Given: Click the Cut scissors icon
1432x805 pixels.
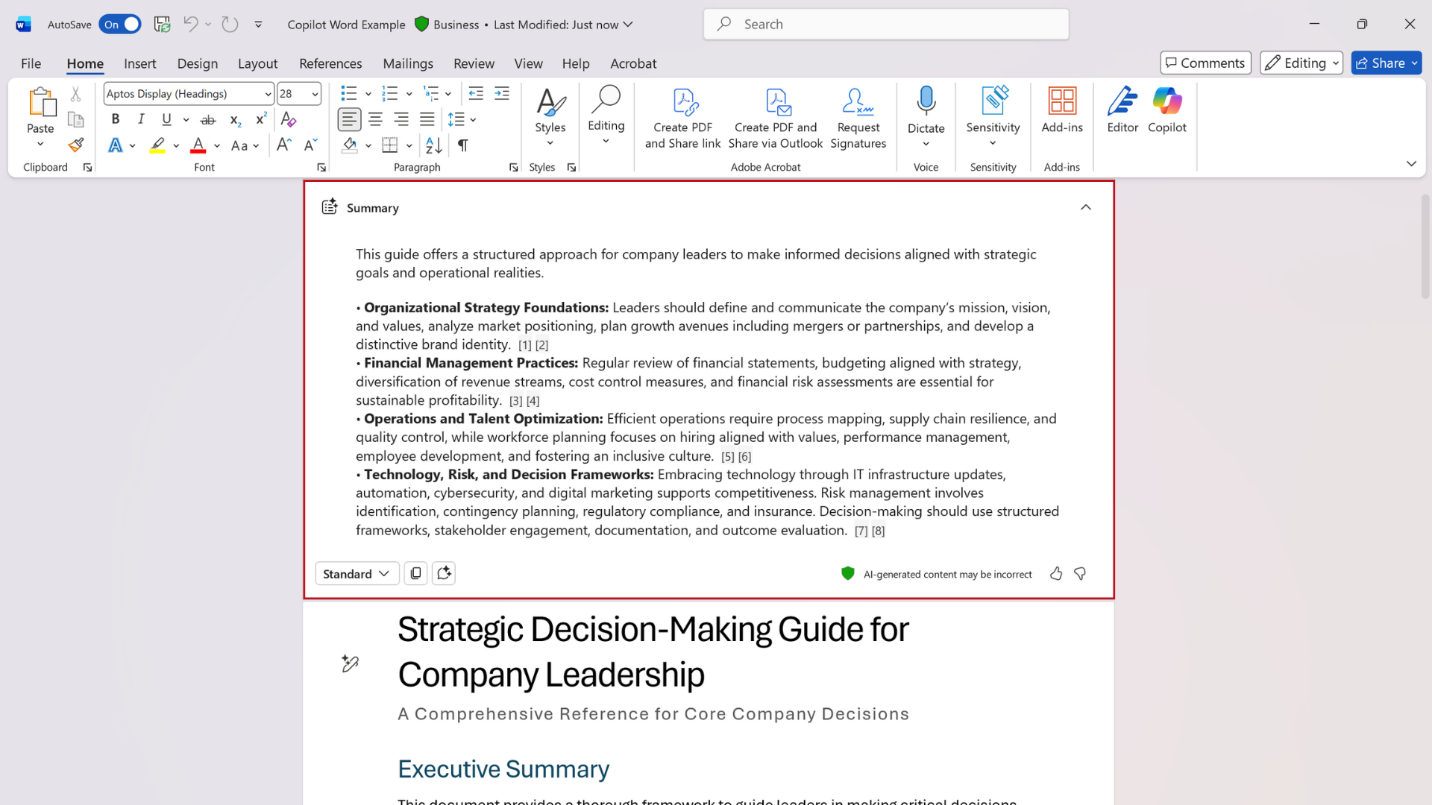Looking at the screenshot, I should [76, 94].
